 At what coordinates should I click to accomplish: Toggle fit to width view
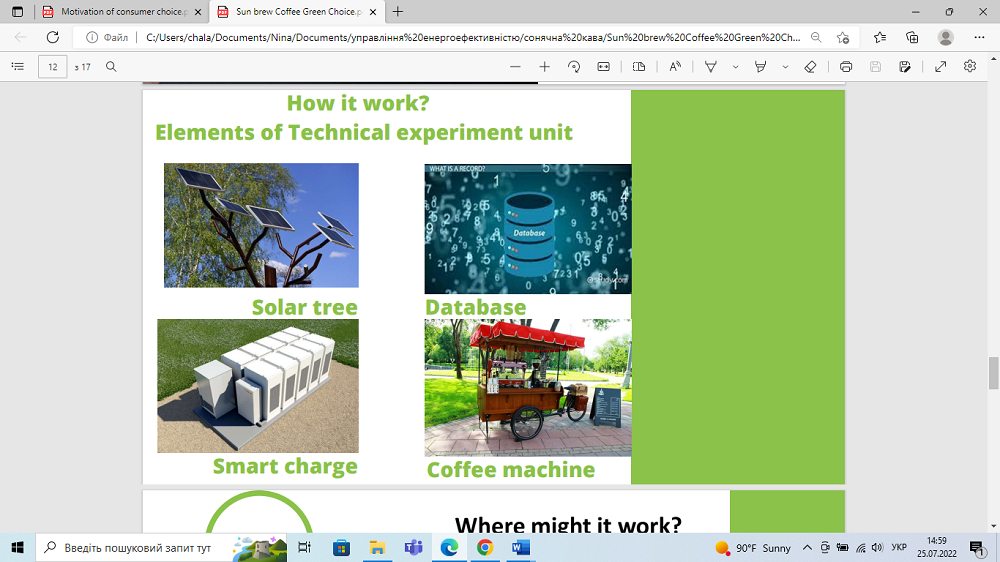point(603,67)
